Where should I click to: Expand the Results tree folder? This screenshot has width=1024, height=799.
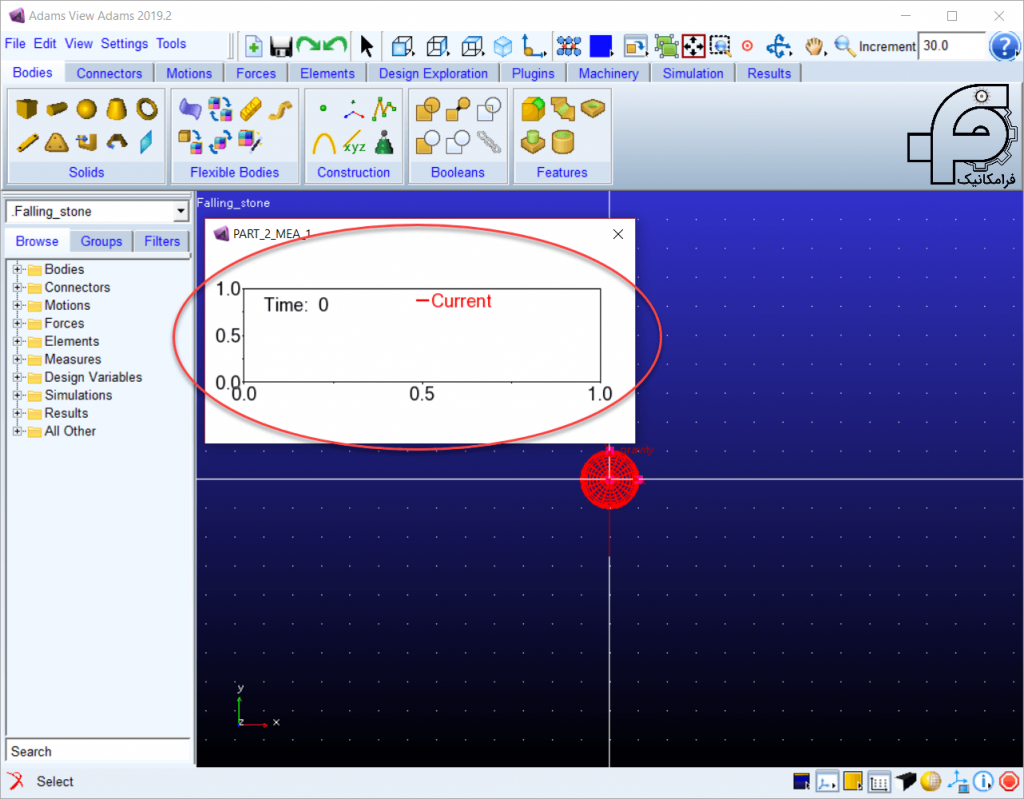click(x=18, y=413)
